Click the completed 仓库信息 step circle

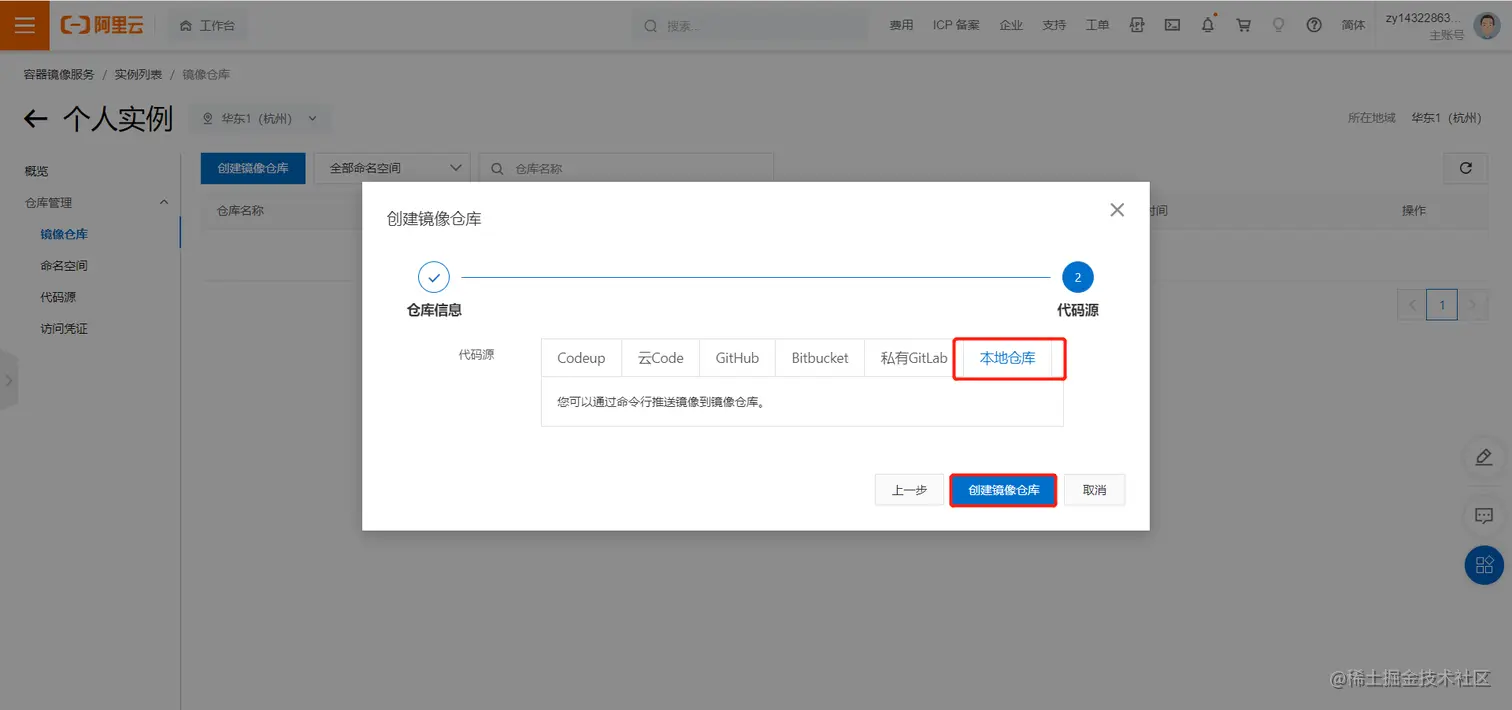[434, 277]
